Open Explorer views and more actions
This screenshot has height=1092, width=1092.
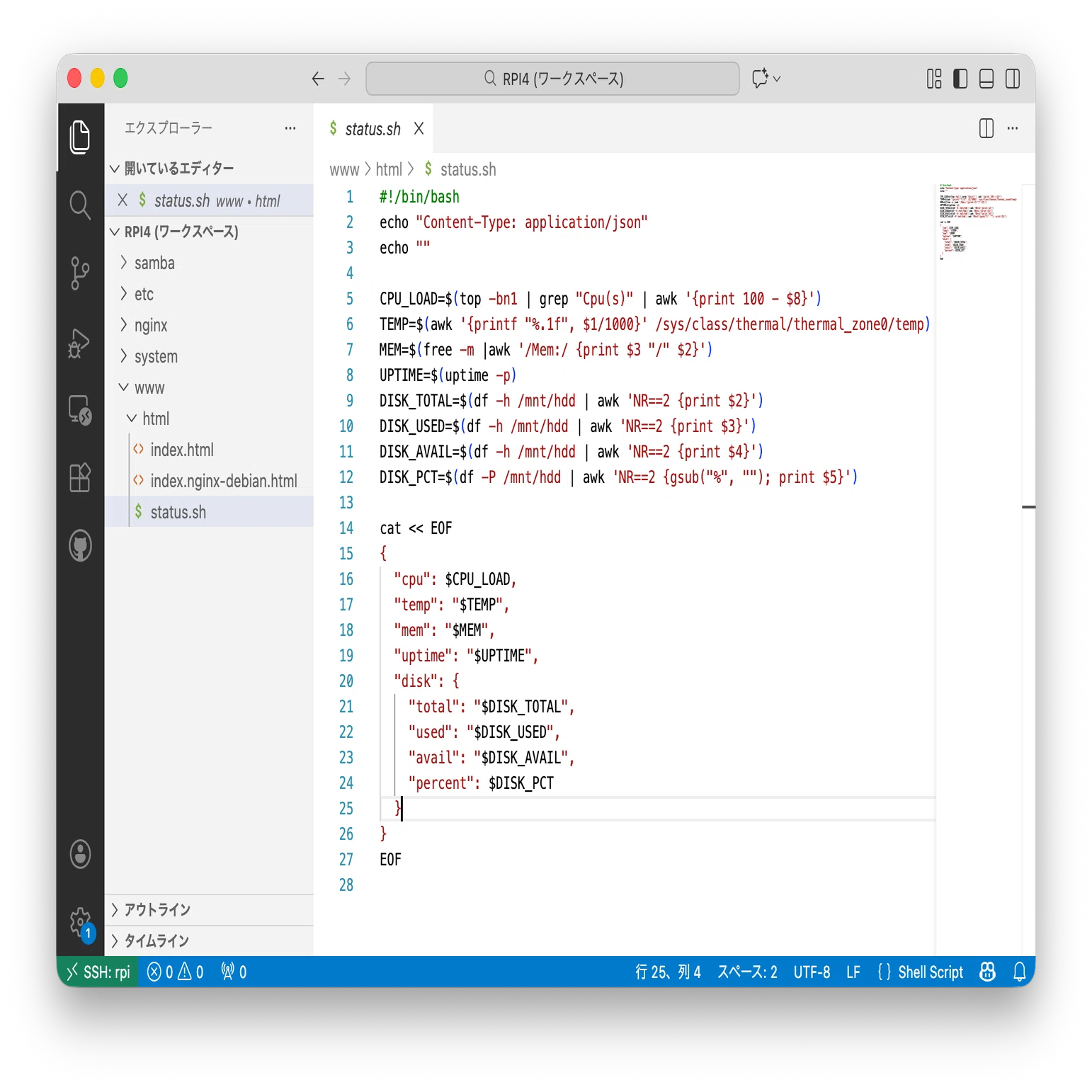click(x=290, y=128)
